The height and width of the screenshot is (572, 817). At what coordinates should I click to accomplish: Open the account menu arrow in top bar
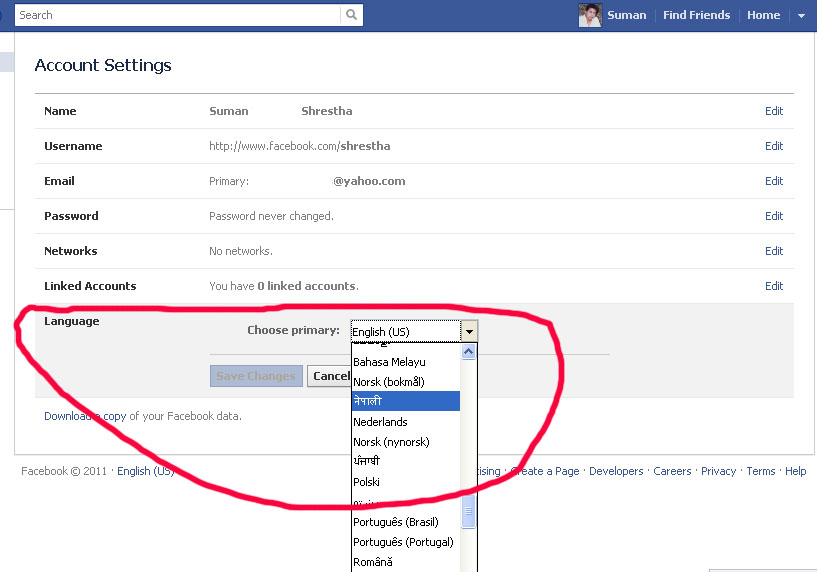[x=801, y=16]
